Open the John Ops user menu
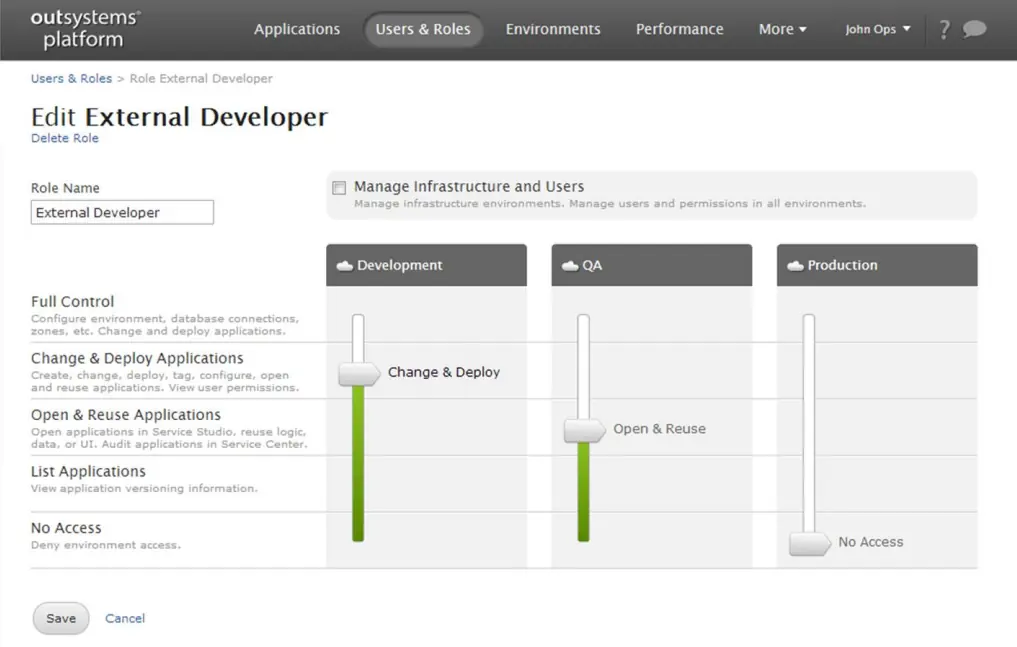 tap(878, 29)
